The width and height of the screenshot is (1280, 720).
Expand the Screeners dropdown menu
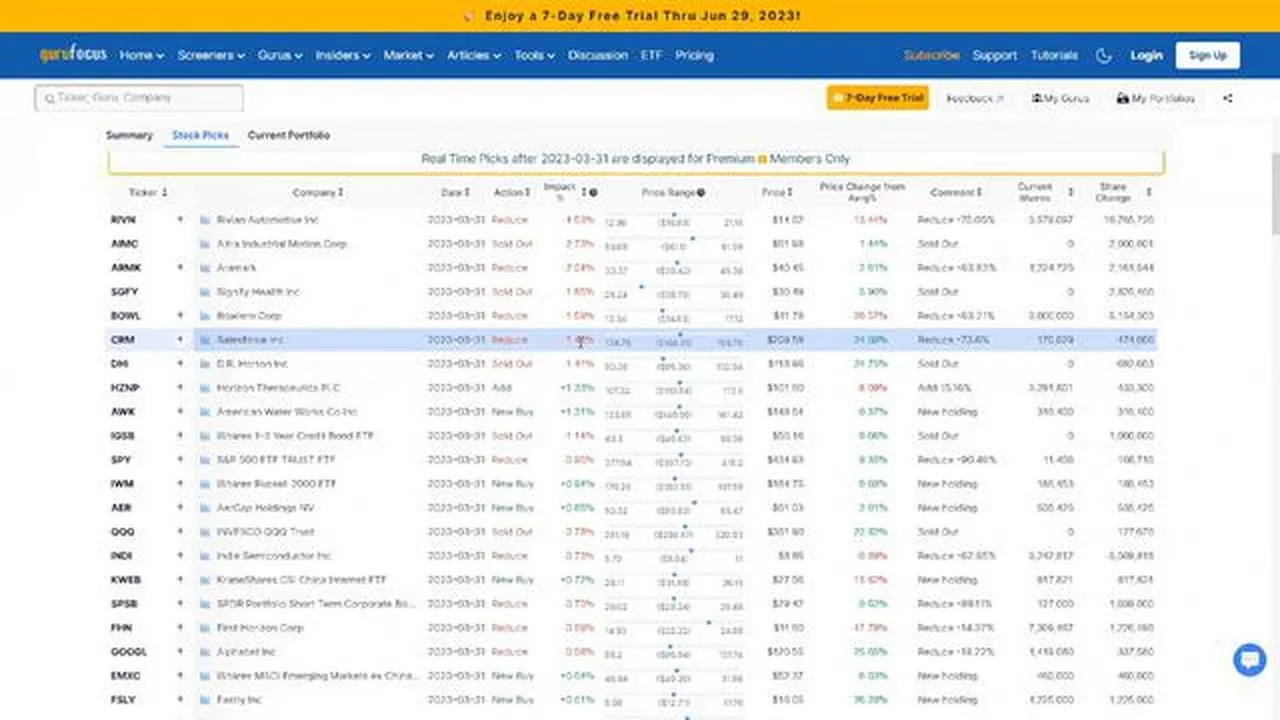coord(211,56)
